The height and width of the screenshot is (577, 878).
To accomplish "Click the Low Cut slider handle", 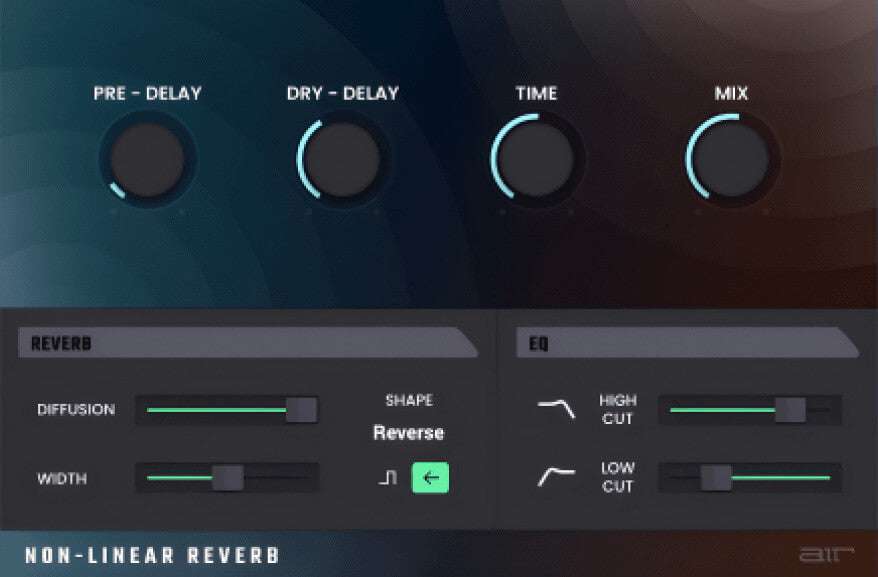I will tap(716, 478).
